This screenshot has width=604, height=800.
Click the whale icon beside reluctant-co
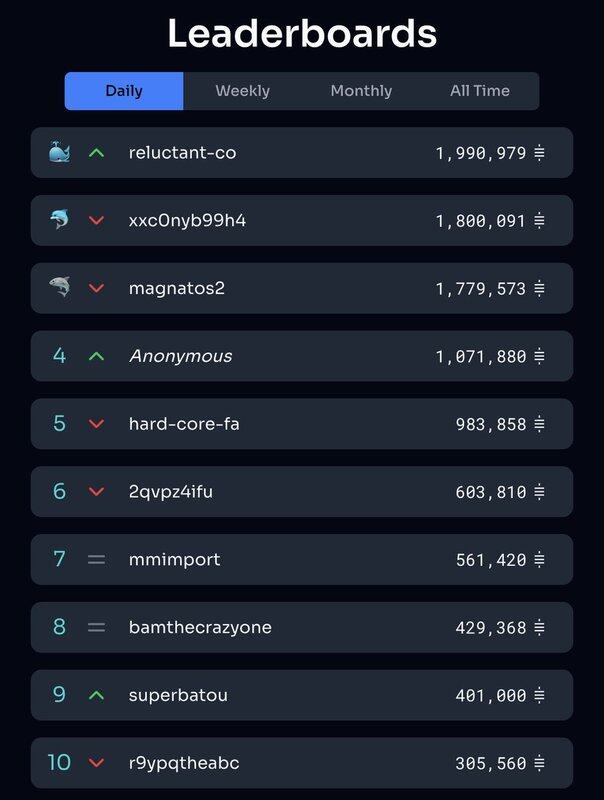[x=59, y=153]
